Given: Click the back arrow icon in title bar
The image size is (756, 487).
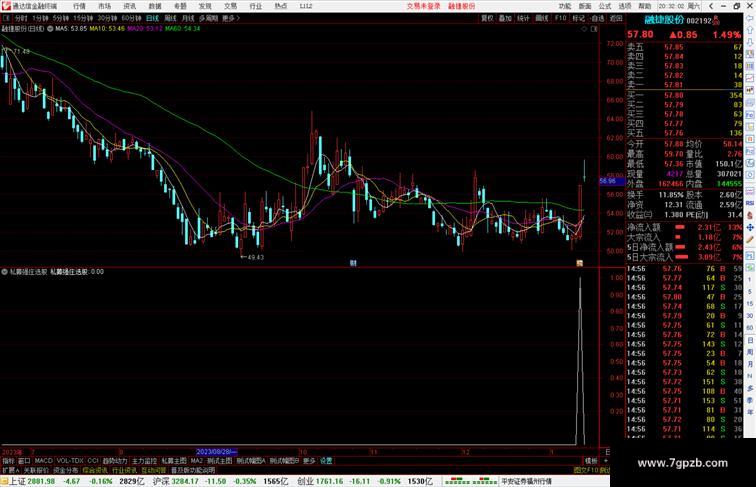Looking at the screenshot, I should pos(711,6).
